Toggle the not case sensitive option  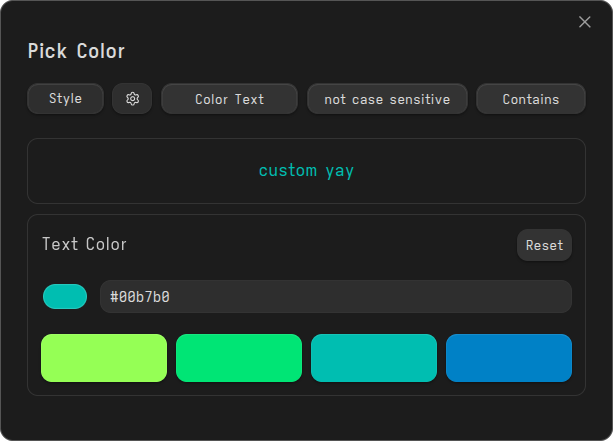pyautogui.click(x=387, y=99)
